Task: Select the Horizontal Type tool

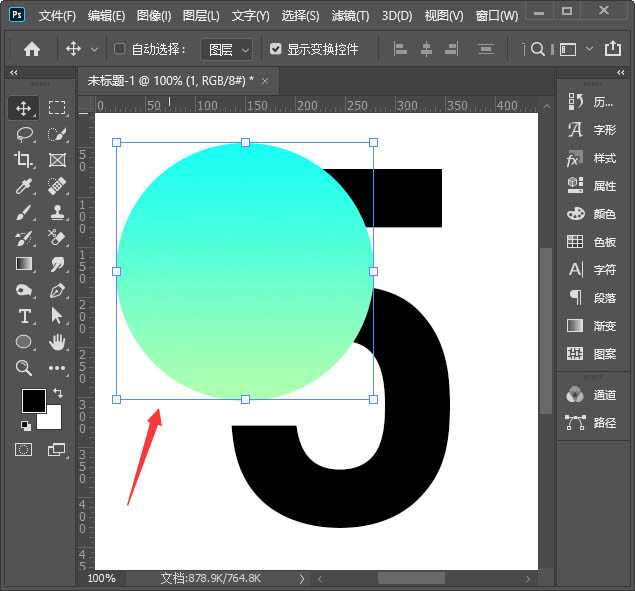Action: pos(24,316)
